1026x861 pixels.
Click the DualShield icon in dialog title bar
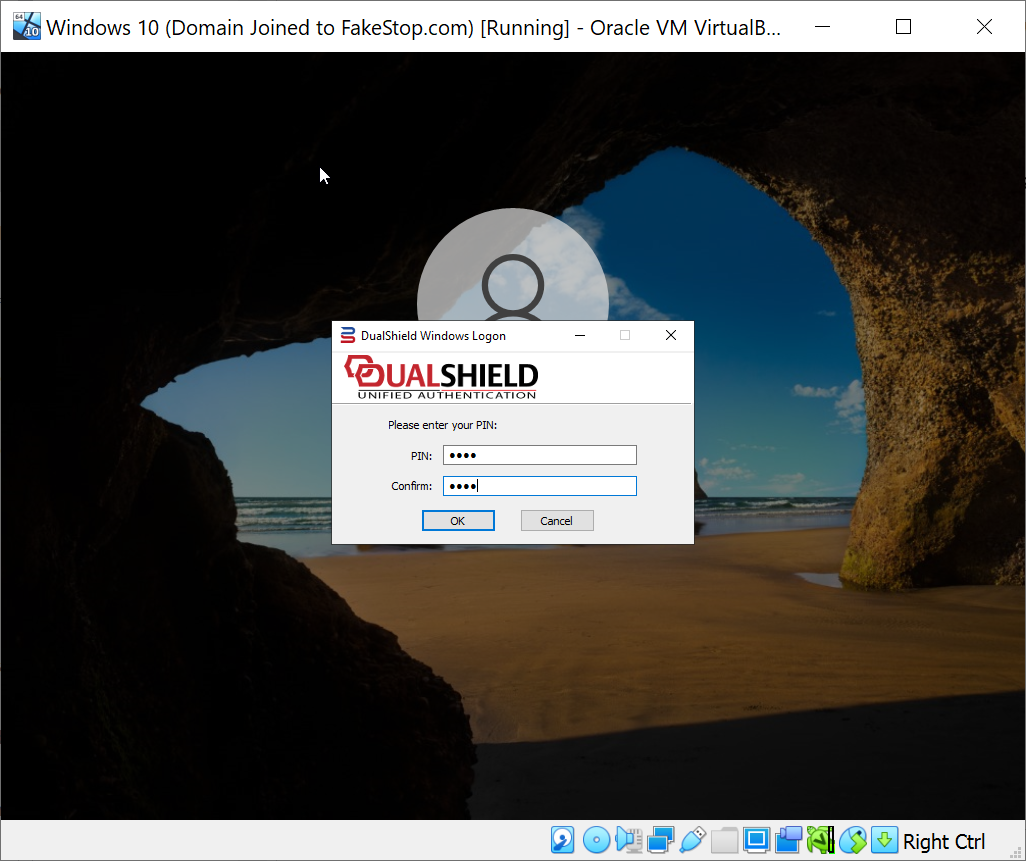(347, 336)
